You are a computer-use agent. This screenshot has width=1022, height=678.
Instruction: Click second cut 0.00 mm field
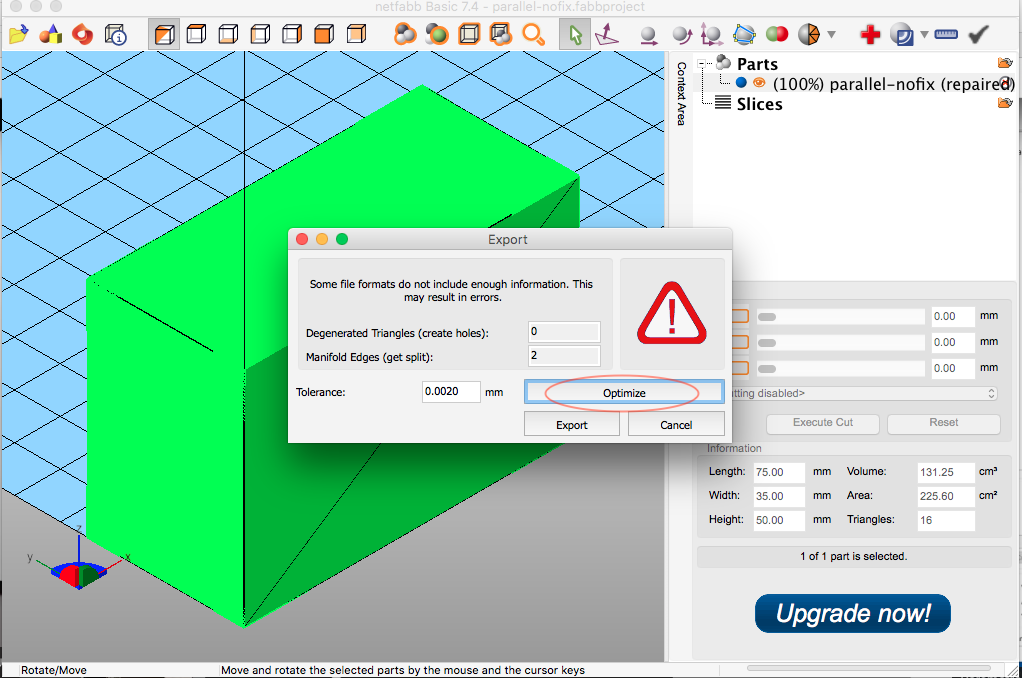pyautogui.click(x=952, y=342)
